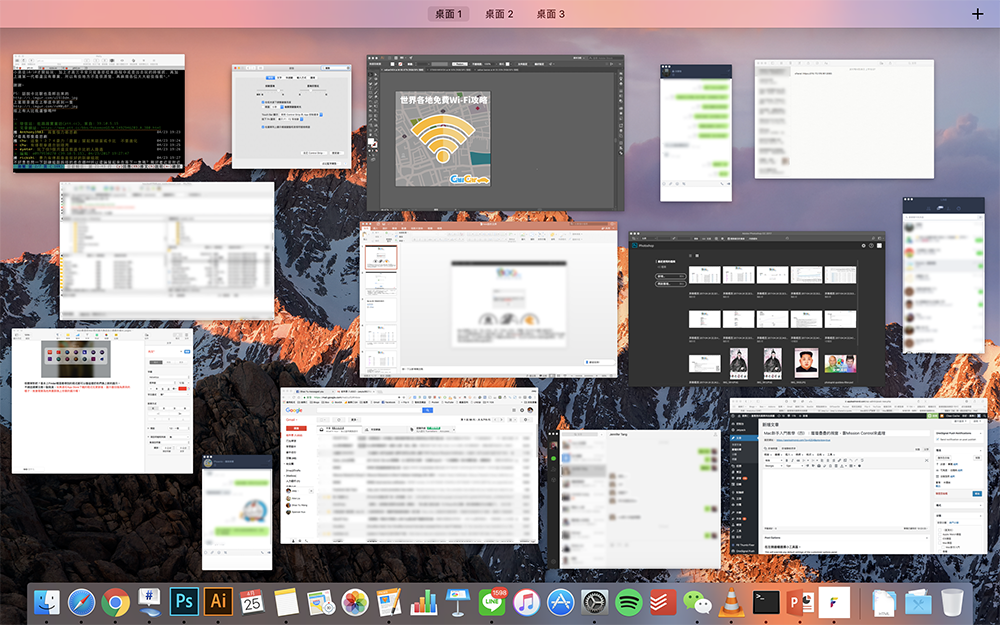This screenshot has height=625, width=1000.
Task: Select the Illustrator Wi-Fi artwork window
Action: click(x=496, y=133)
